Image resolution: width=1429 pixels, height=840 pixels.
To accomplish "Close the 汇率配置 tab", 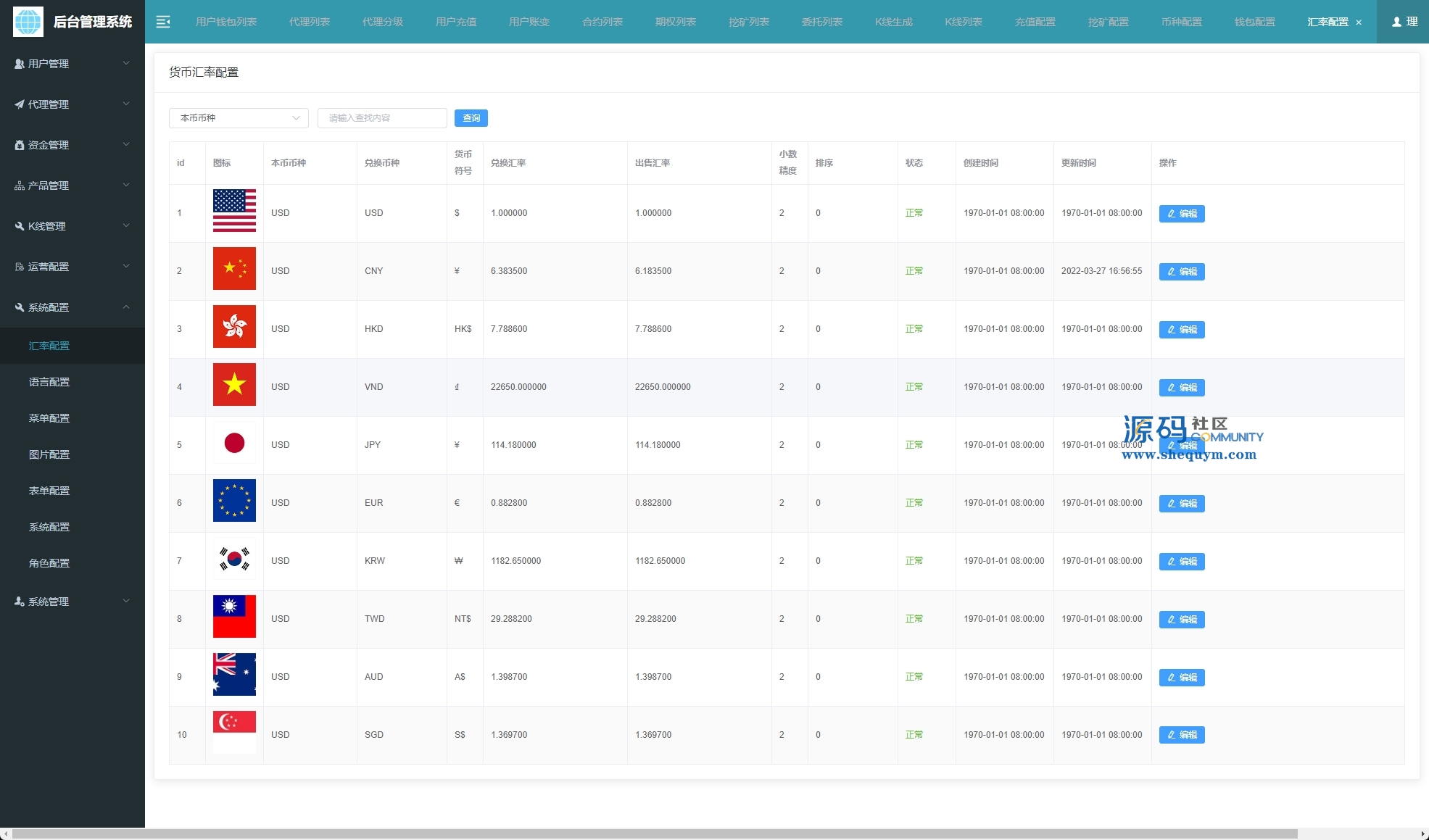I will click(x=1359, y=22).
